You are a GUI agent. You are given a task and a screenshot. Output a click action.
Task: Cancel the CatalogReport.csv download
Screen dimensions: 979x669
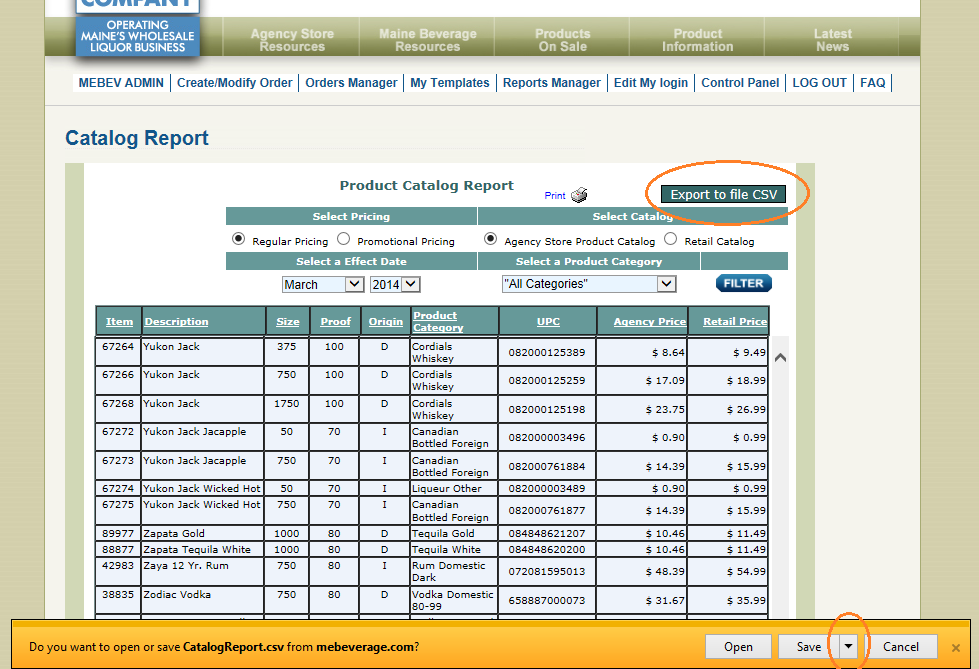[900, 647]
